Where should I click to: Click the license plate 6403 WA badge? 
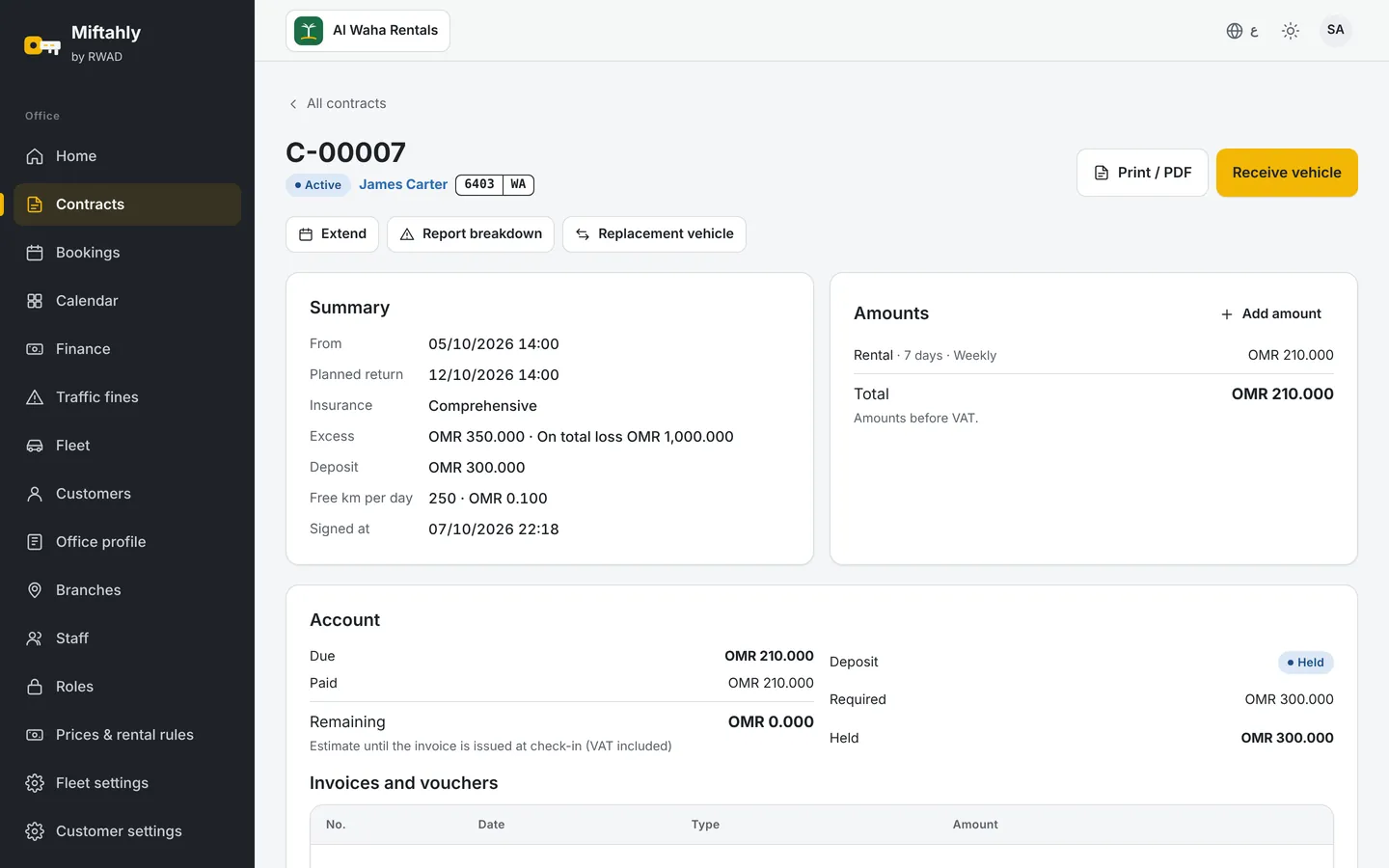[x=495, y=184]
